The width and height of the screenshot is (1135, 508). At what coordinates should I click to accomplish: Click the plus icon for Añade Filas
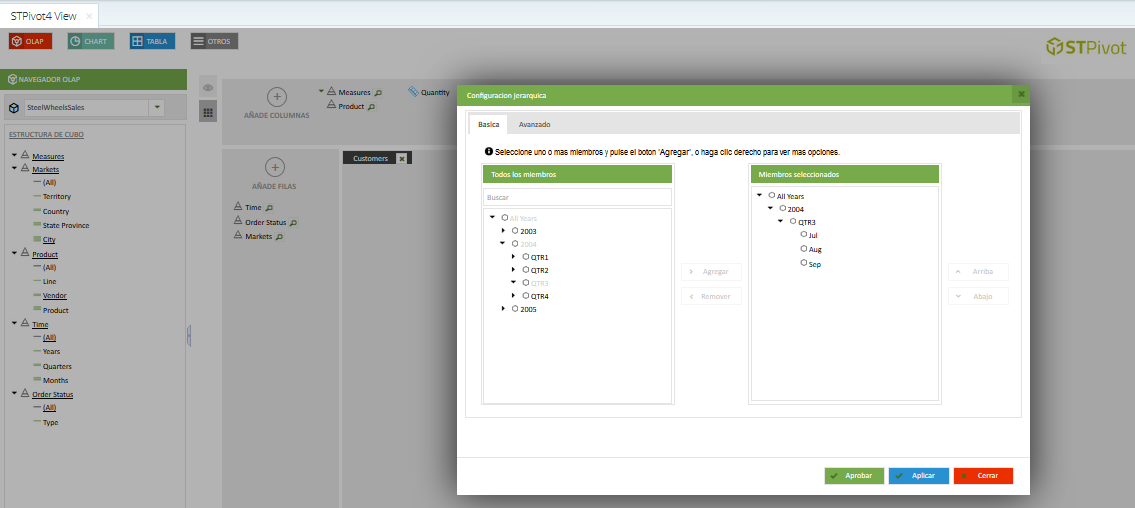(x=276, y=168)
